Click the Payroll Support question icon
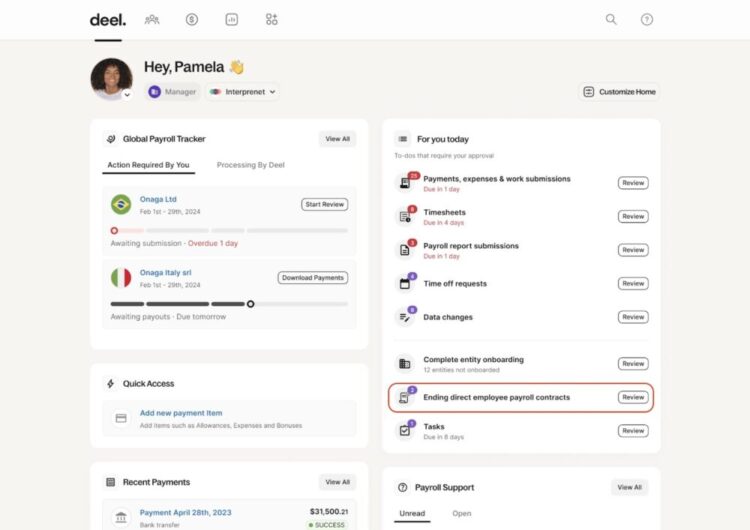 [403, 487]
